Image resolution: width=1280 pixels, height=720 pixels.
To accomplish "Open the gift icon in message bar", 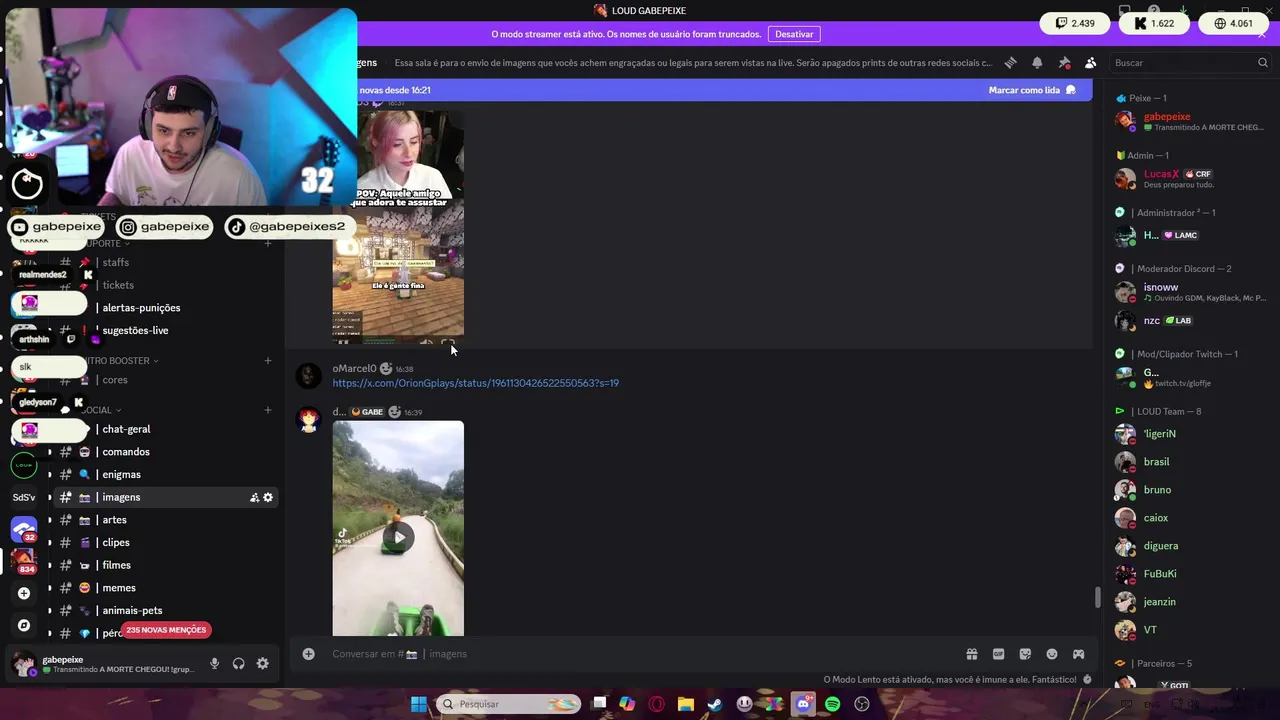I will tap(971, 654).
